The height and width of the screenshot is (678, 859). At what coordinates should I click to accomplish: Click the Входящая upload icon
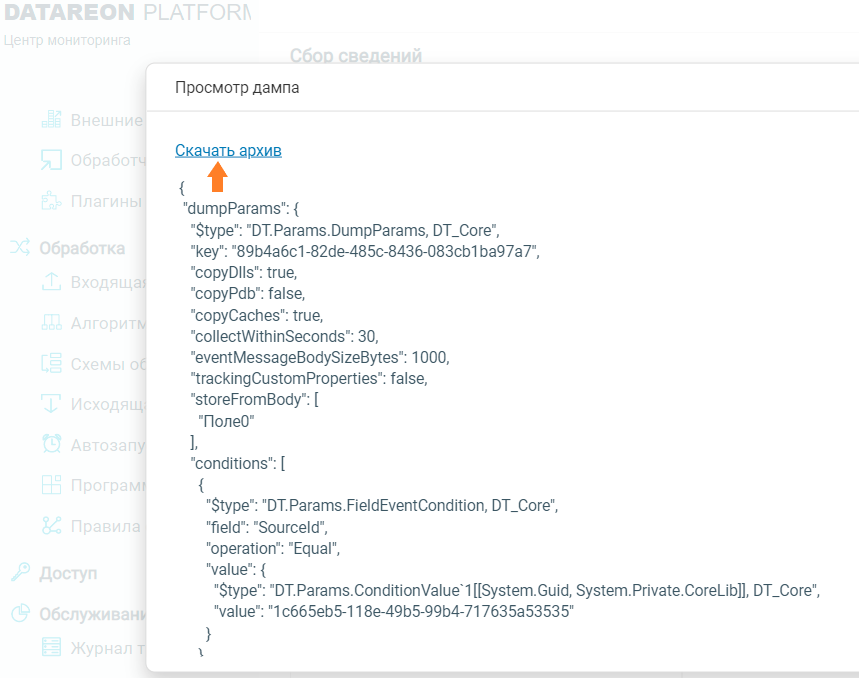pos(51,282)
